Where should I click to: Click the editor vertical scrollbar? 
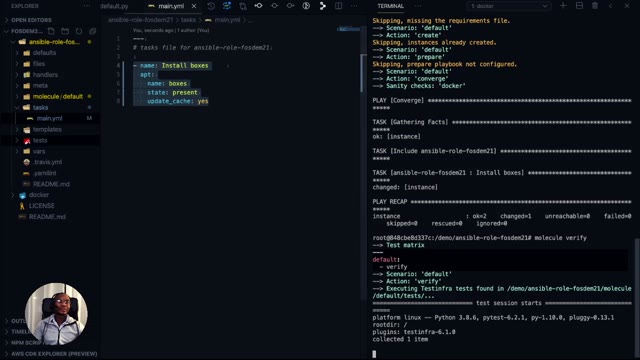[x=362, y=73]
